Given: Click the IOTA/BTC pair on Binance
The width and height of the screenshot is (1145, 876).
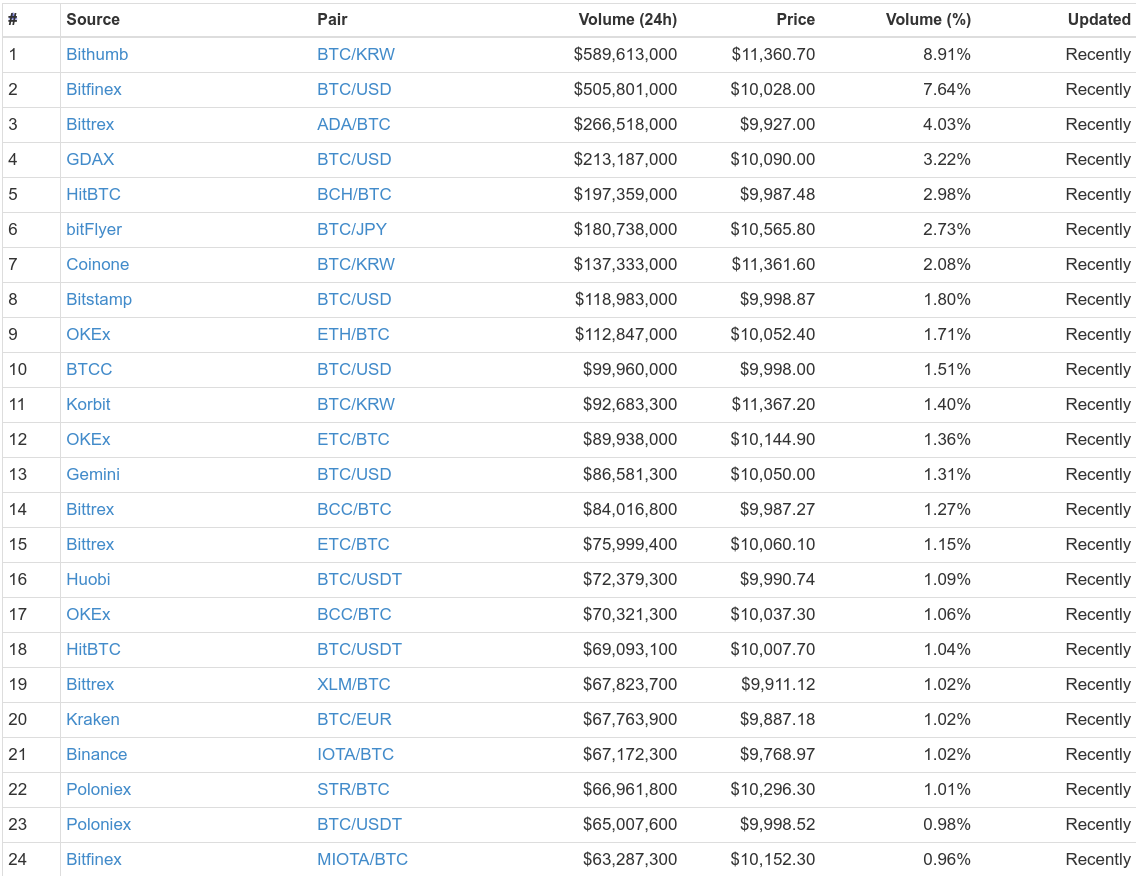Looking at the screenshot, I should tap(356, 756).
